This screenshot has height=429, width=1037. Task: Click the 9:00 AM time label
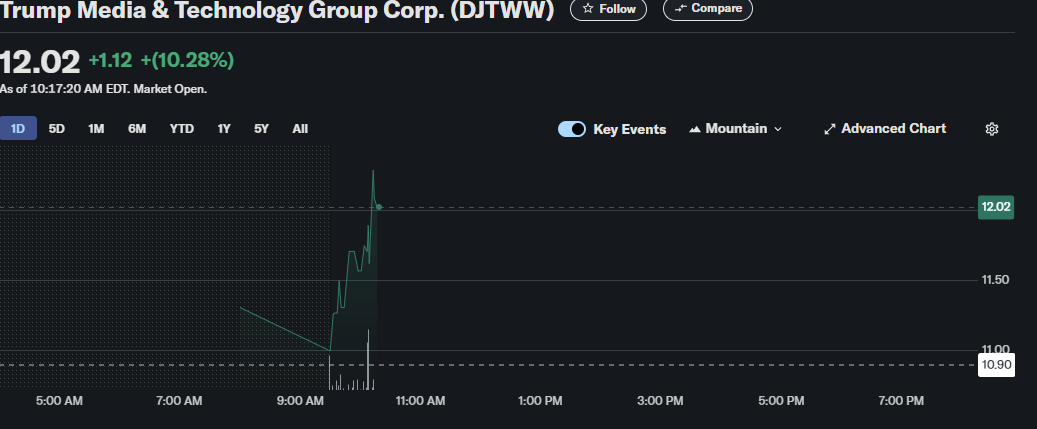[300, 401]
